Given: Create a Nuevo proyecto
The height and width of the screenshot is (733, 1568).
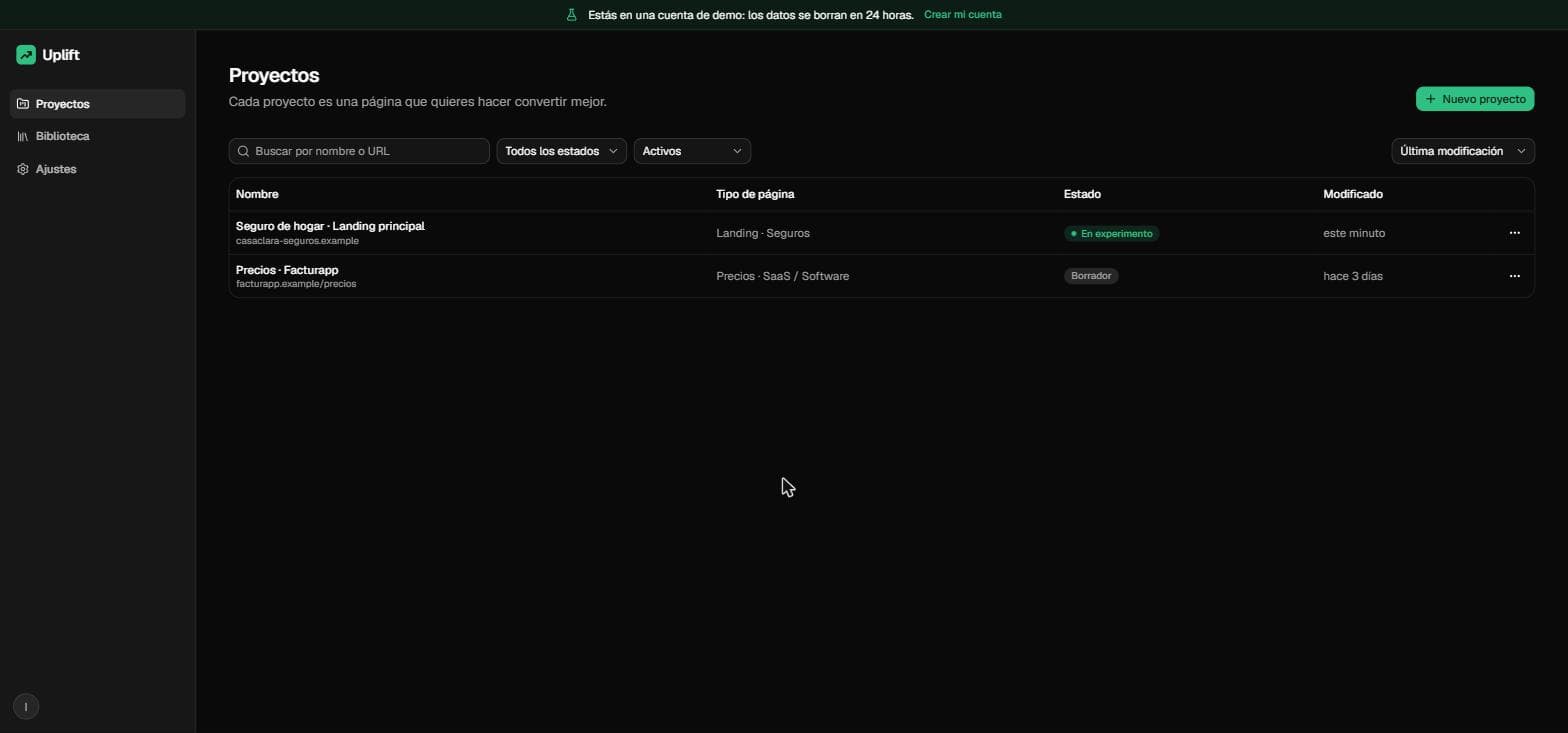Looking at the screenshot, I should (1475, 99).
